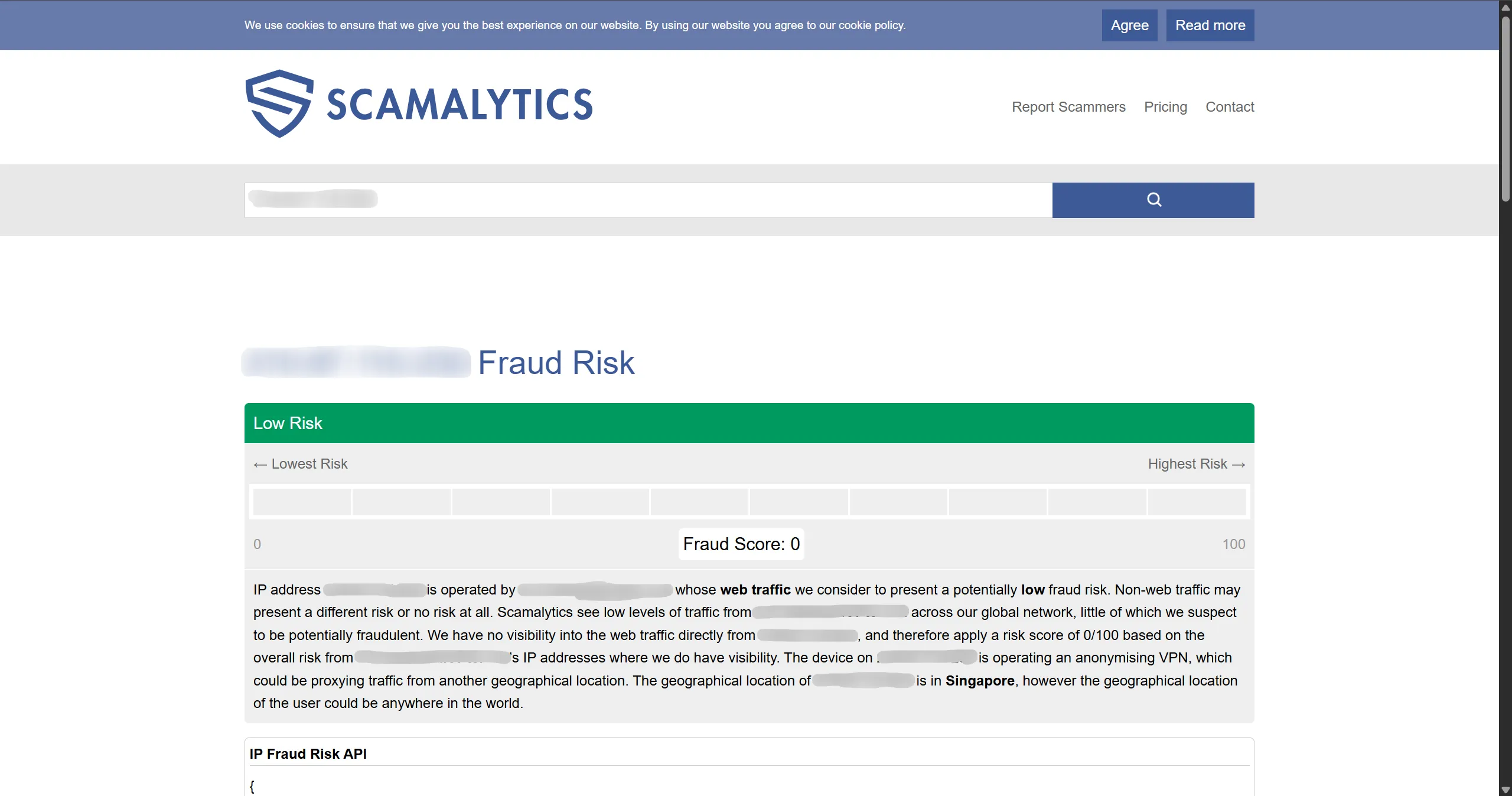This screenshot has height=796, width=1512.
Task: Open the Report Scammers page
Action: click(1068, 107)
